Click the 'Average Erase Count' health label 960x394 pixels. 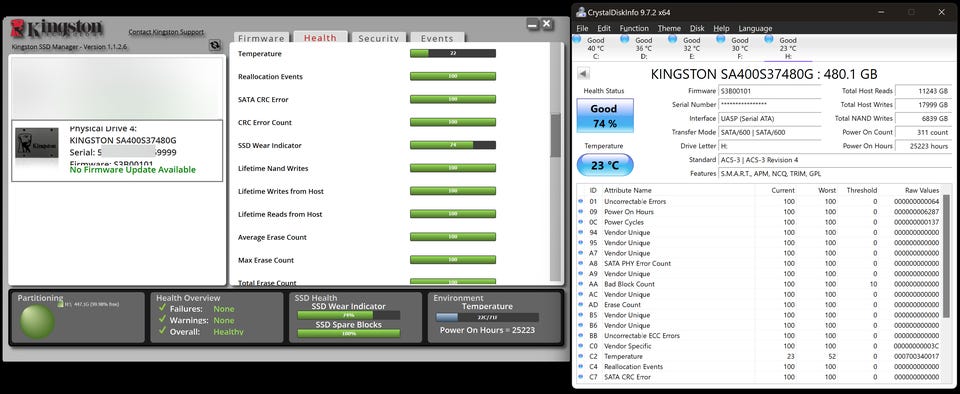tap(272, 237)
